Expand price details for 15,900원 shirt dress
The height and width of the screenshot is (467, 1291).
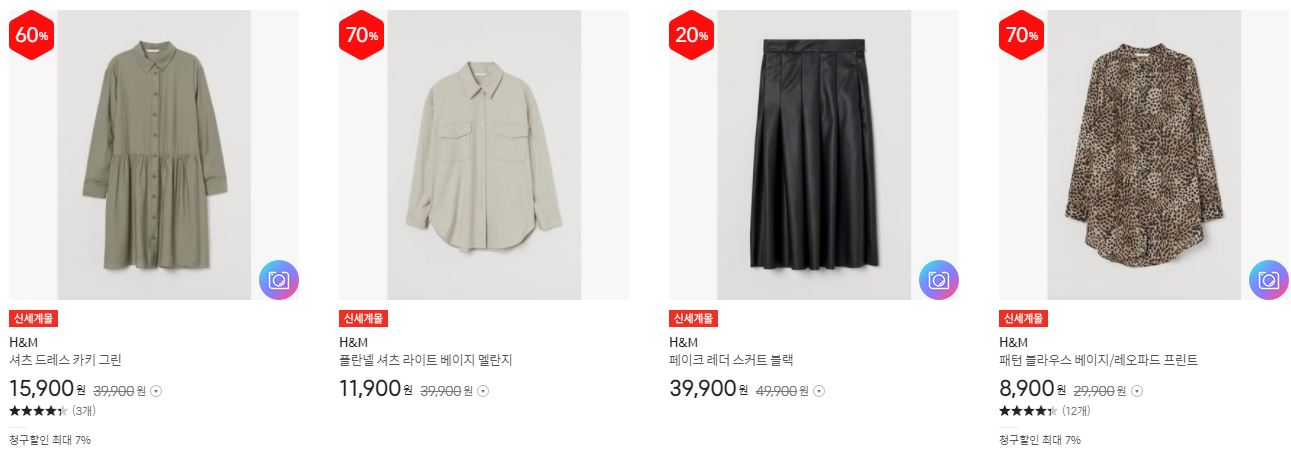[156, 391]
